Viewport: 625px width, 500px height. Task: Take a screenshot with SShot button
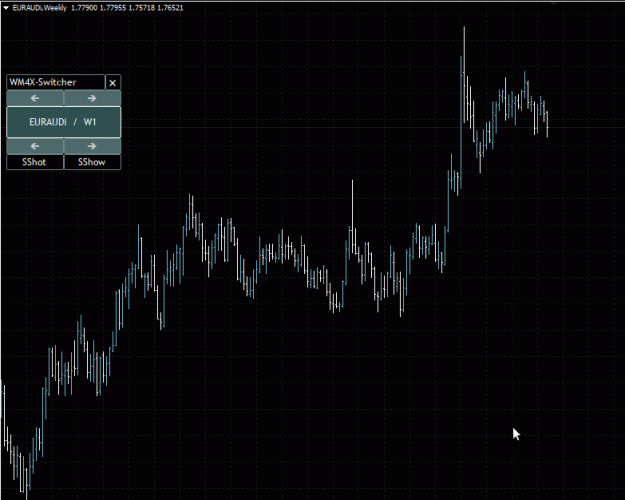click(35, 162)
